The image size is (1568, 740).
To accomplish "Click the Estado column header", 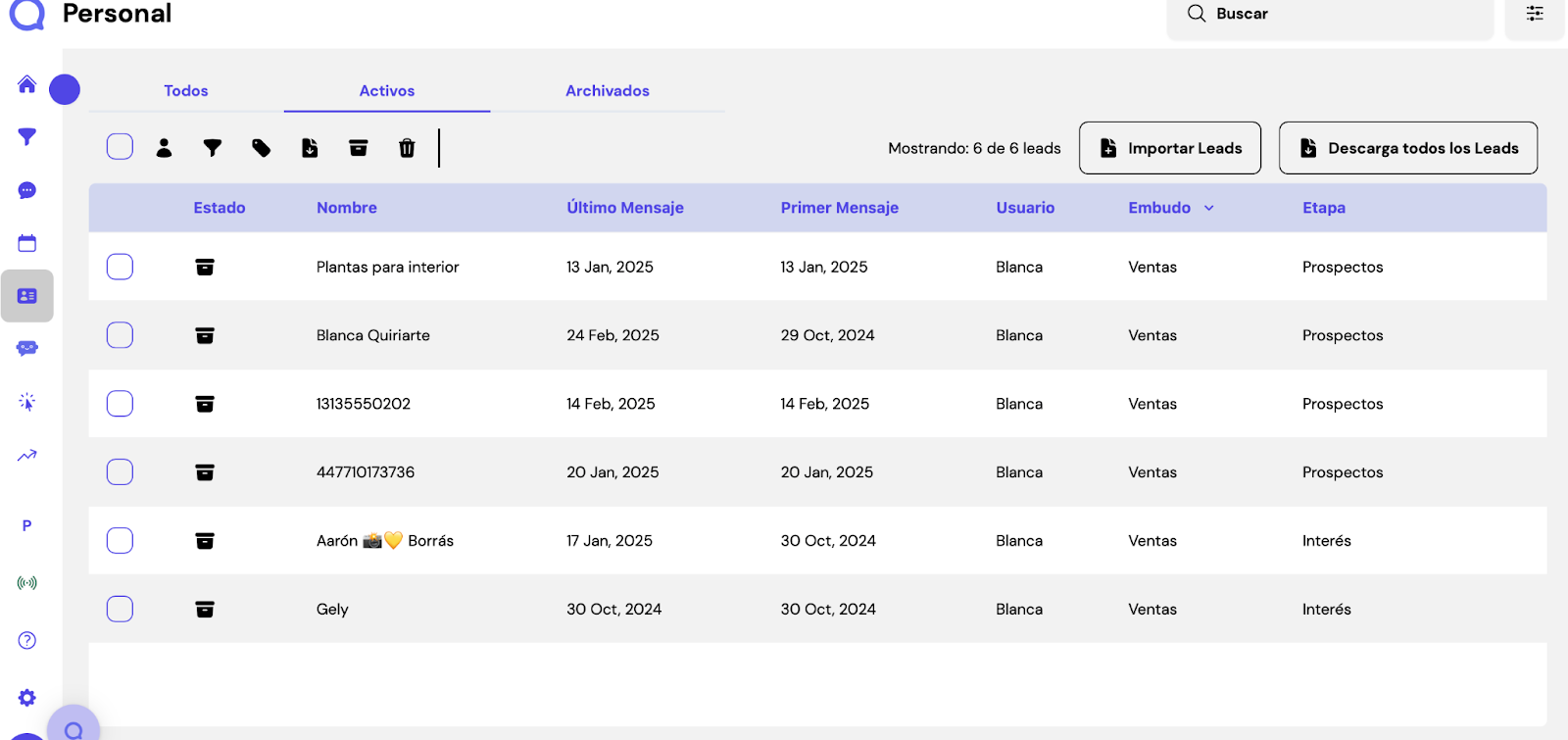I will point(220,208).
